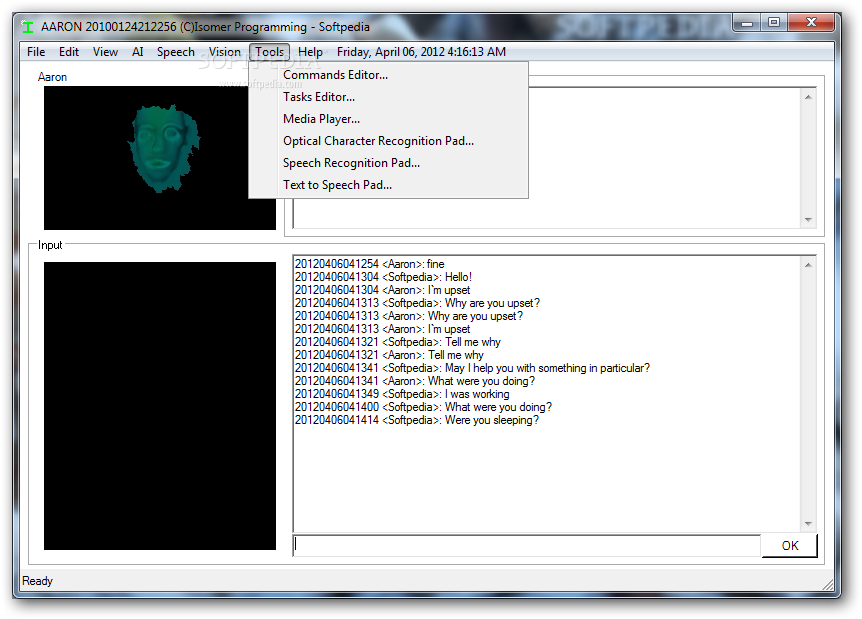Click the log line 'Softpedia: Hello!'
862x619 pixels.
click(383, 277)
